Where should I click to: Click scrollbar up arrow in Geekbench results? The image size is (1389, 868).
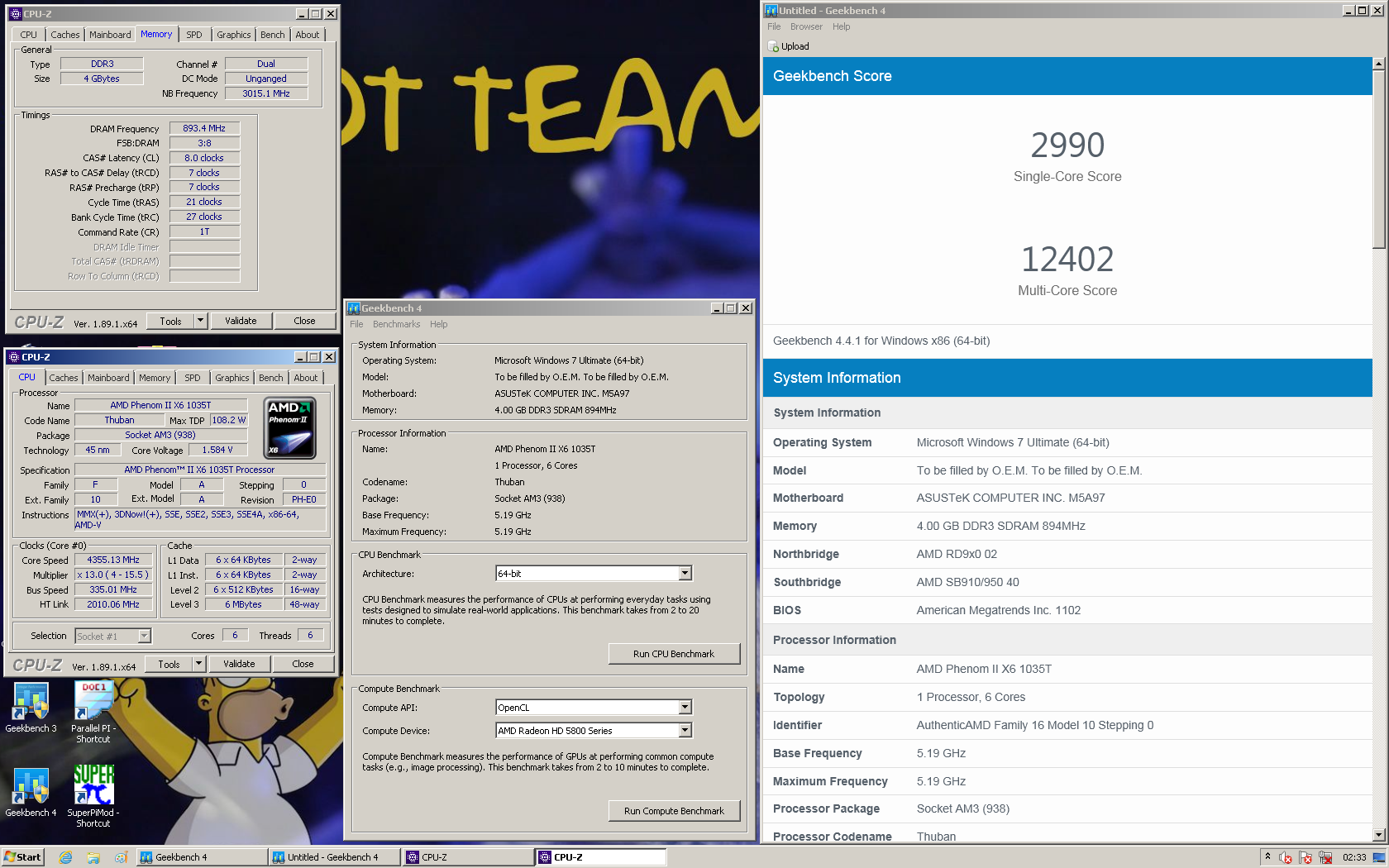coord(1378,64)
